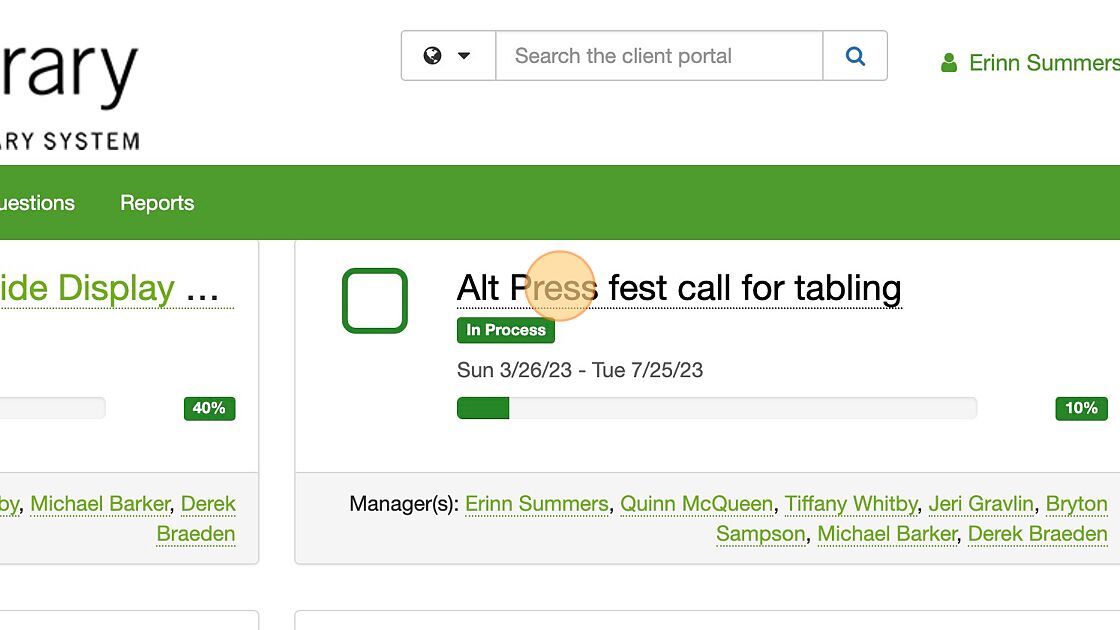This screenshot has width=1120, height=630.
Task: Click the In Process status badge
Action: click(x=506, y=330)
